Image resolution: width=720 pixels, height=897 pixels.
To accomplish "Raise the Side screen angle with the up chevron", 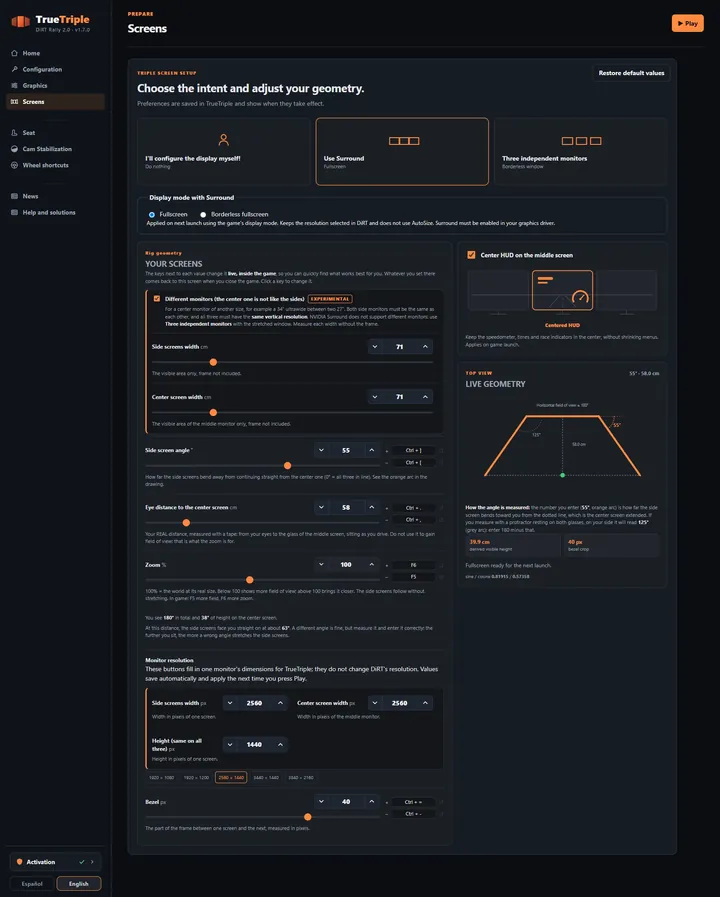I will click(372, 450).
